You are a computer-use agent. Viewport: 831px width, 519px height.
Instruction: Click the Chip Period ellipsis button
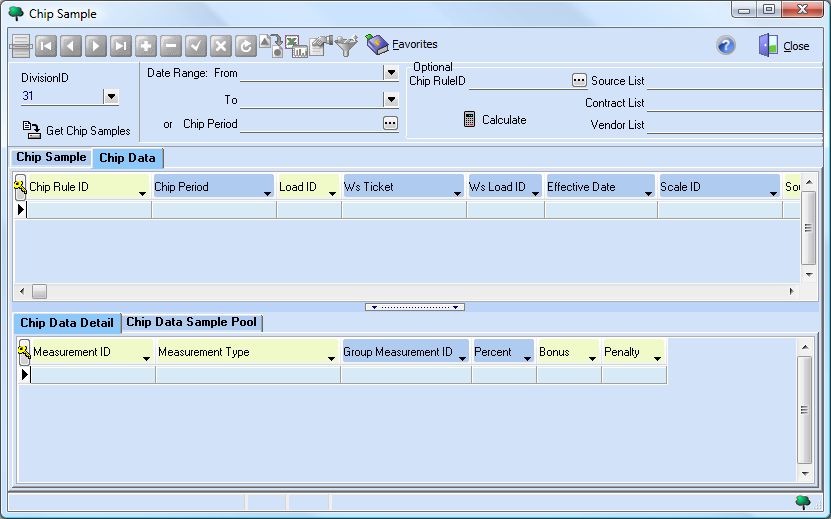click(390, 124)
